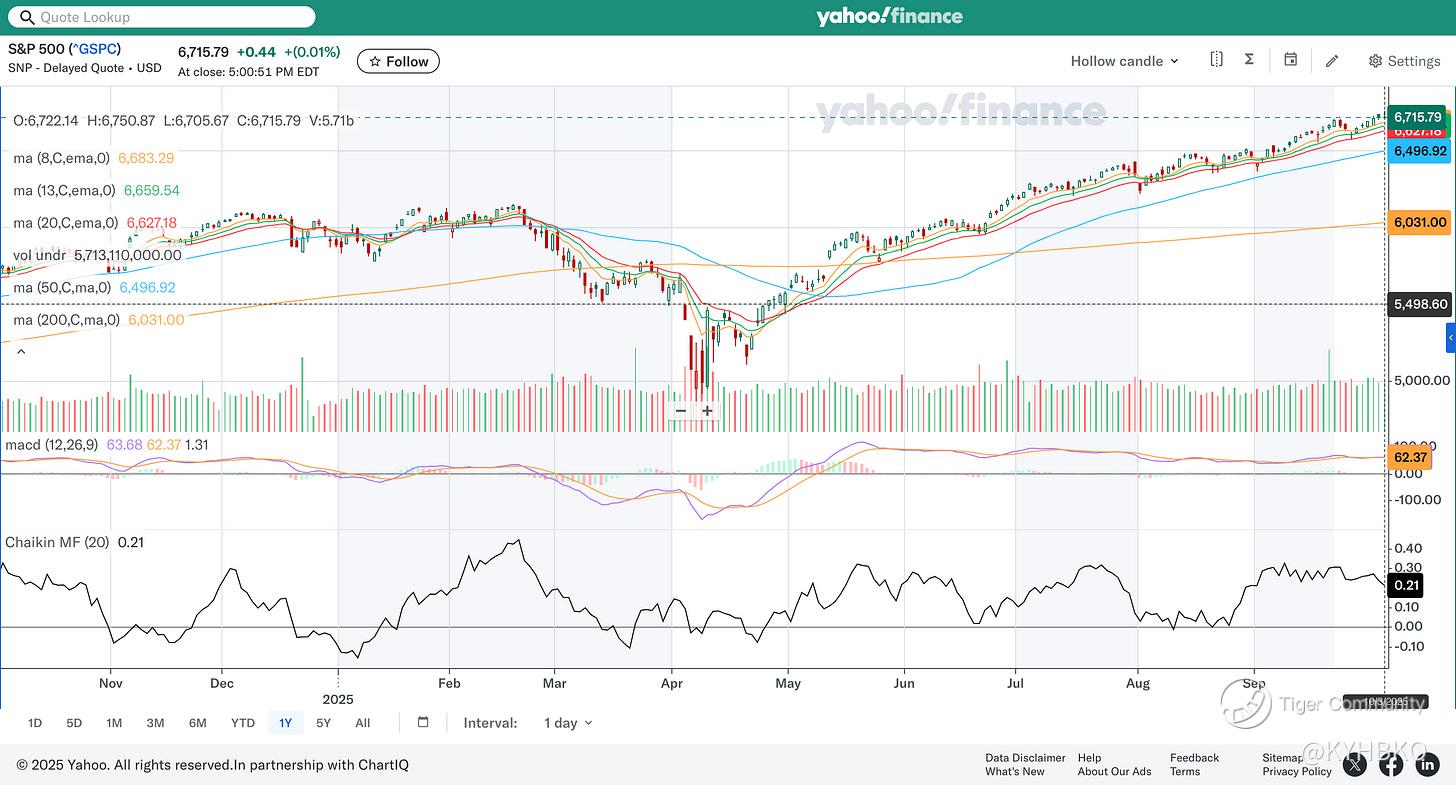Open the date range calendar picker
The width and height of the screenshot is (1456, 785).
423,722
